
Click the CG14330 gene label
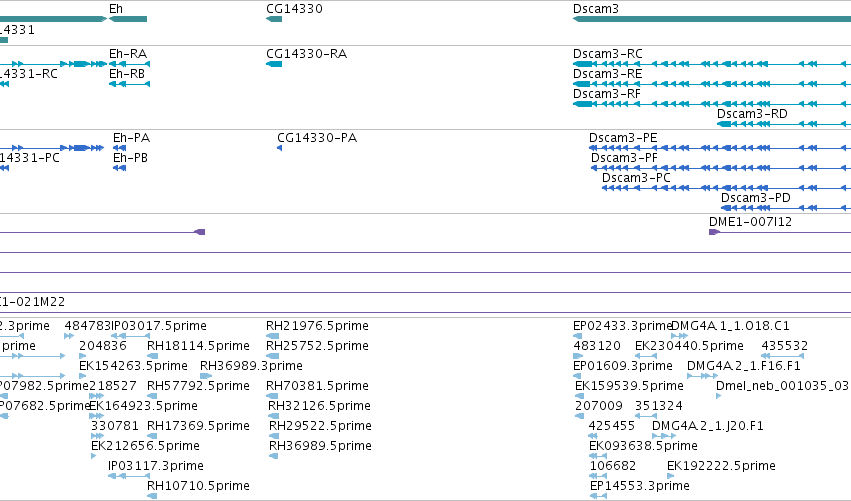(x=294, y=9)
